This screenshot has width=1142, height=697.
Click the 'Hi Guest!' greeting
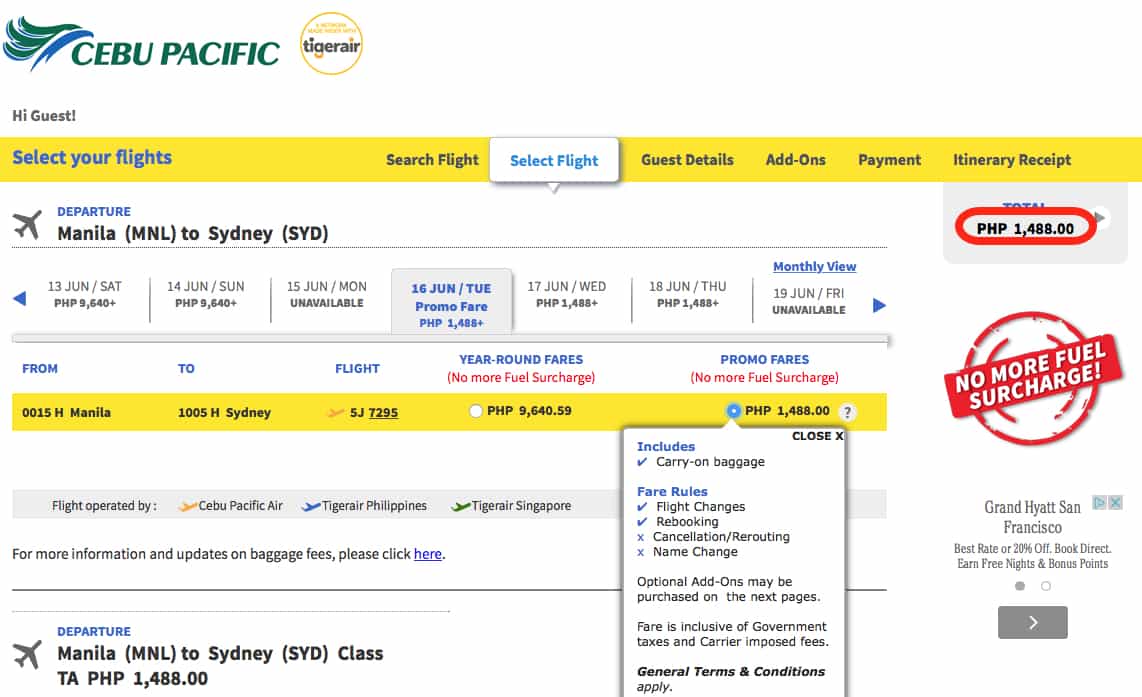[x=44, y=116]
